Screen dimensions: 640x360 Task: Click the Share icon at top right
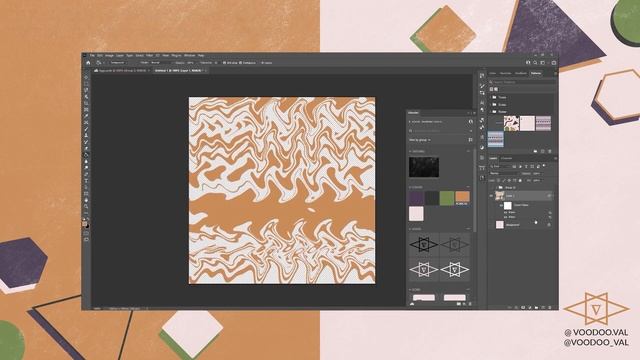pos(554,63)
